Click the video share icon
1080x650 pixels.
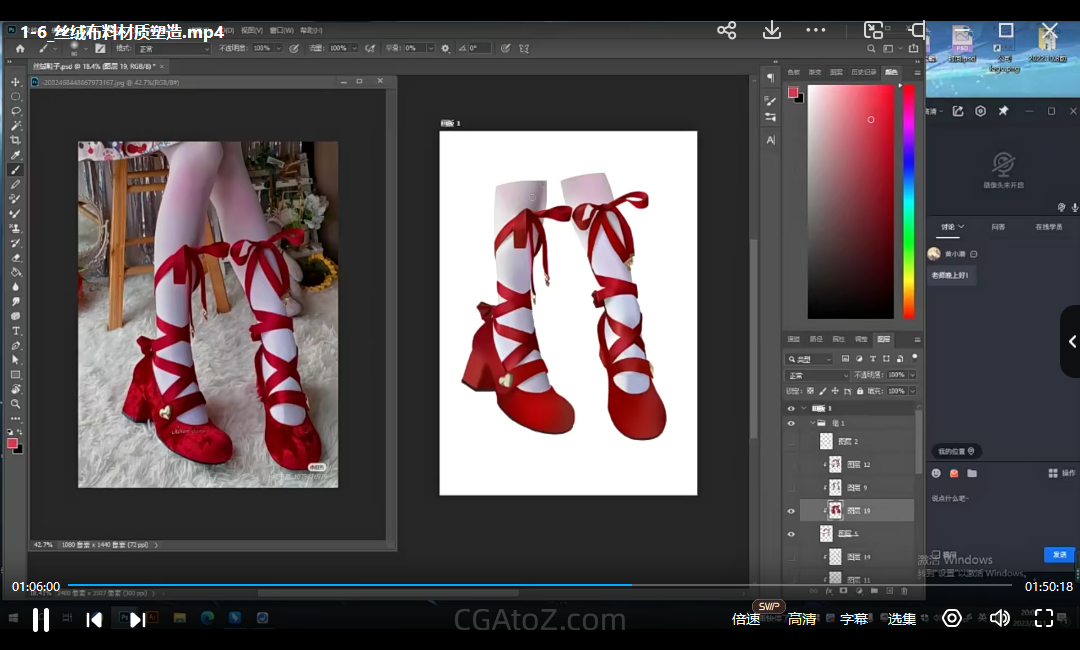point(727,30)
